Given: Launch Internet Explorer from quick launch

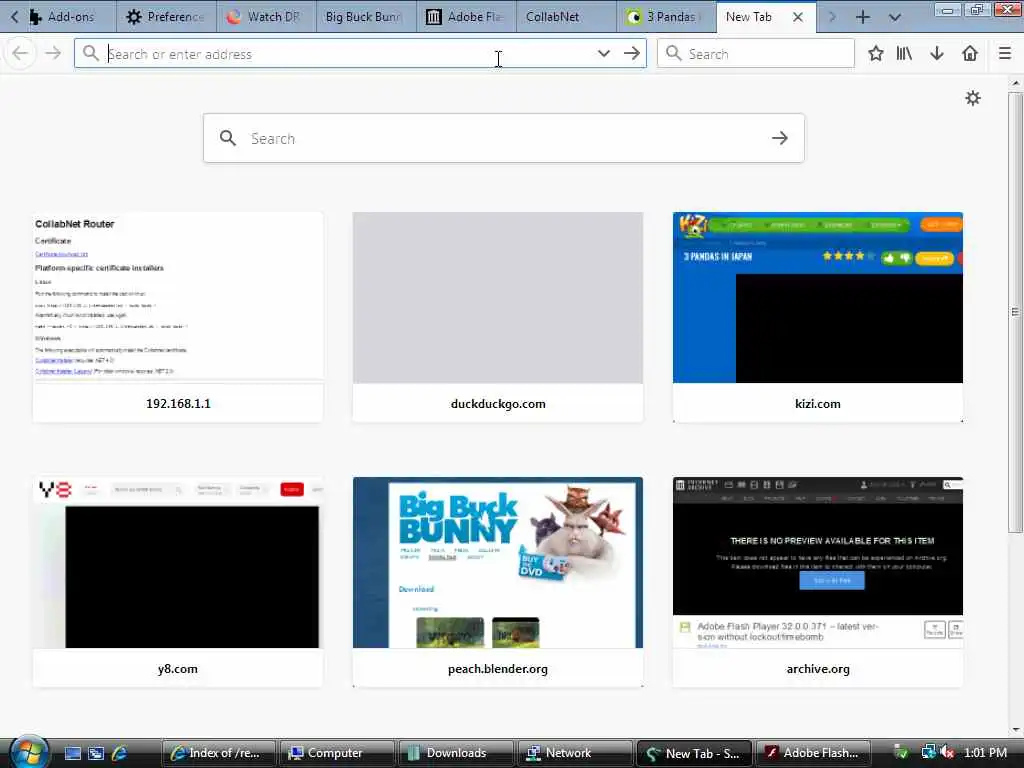Looking at the screenshot, I should (120, 753).
